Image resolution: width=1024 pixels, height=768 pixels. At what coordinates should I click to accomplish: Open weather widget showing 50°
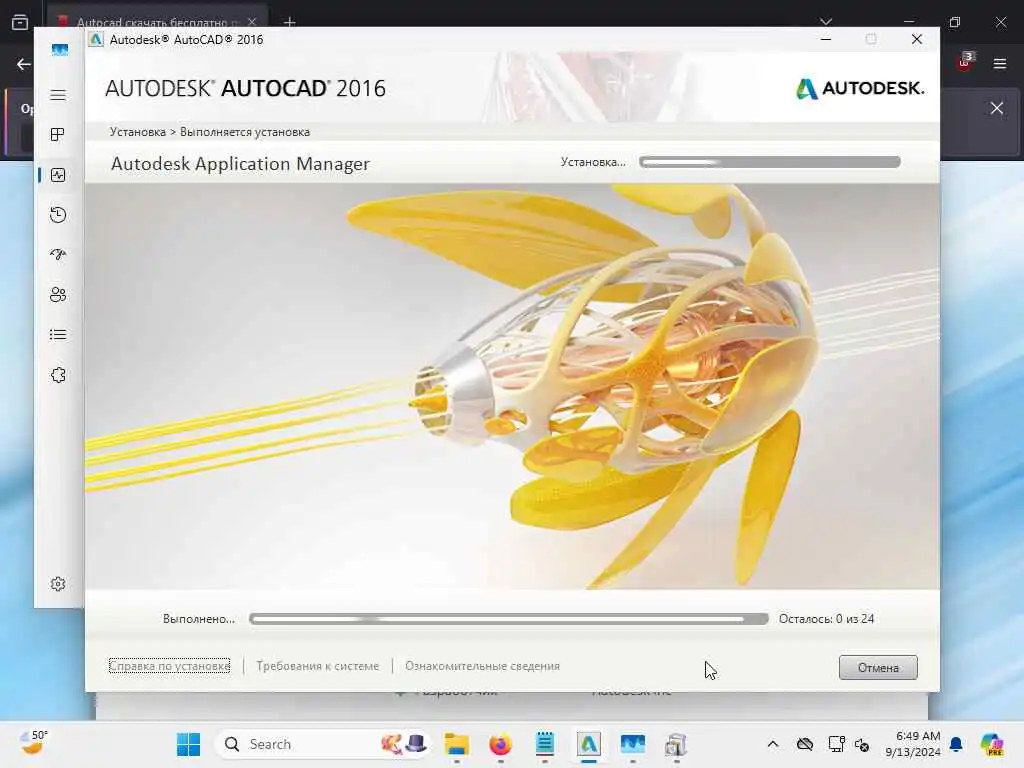click(x=33, y=743)
